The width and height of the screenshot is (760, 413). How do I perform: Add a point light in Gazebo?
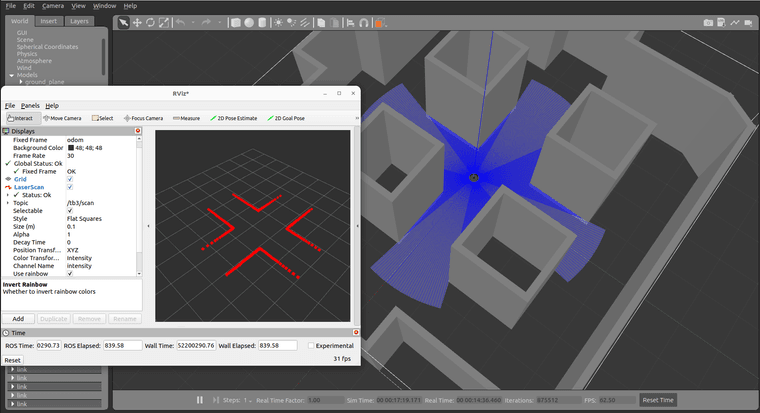278,23
